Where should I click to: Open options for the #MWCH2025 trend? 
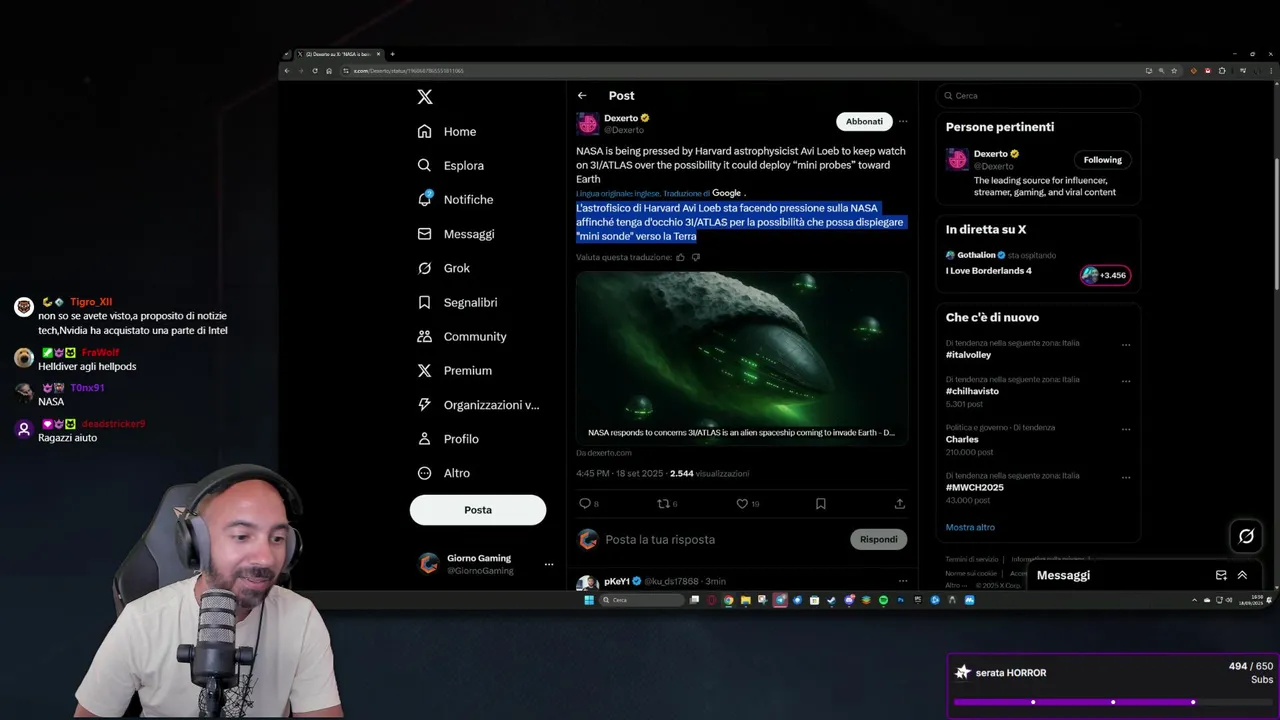coord(1126,477)
